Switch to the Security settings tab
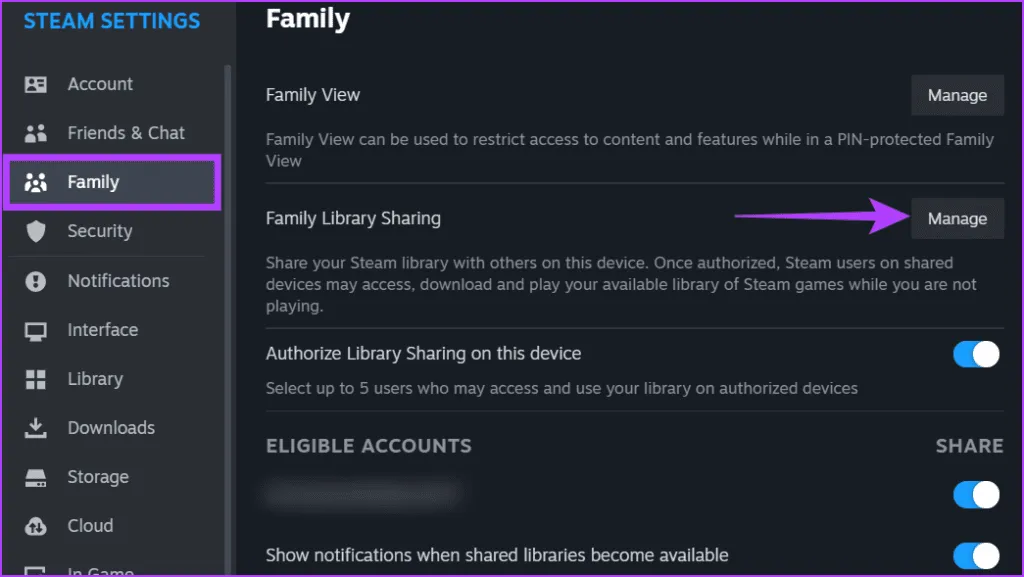The width and height of the screenshot is (1024, 577). pyautogui.click(x=99, y=231)
